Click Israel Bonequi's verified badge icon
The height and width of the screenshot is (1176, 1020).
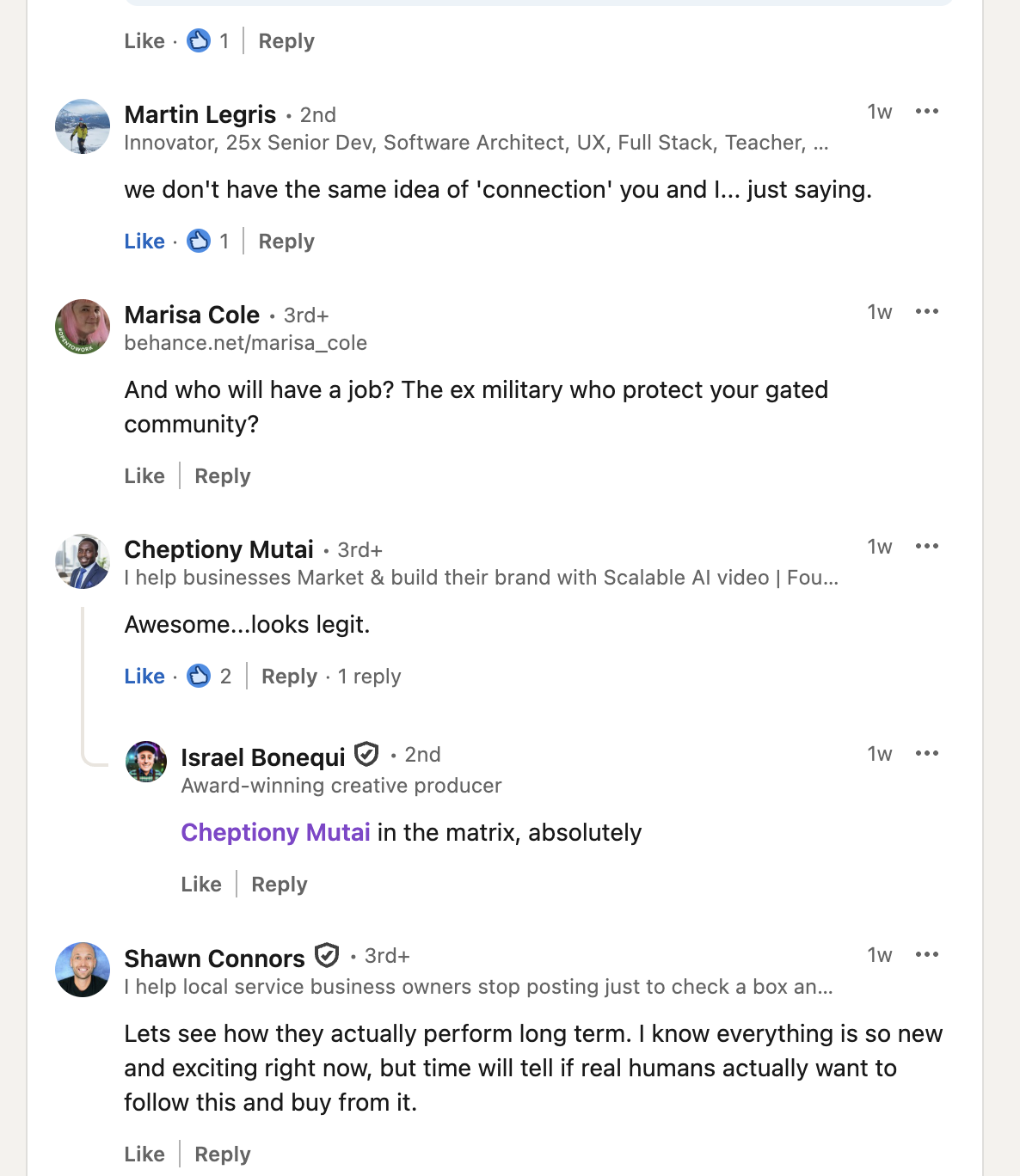coord(367,755)
